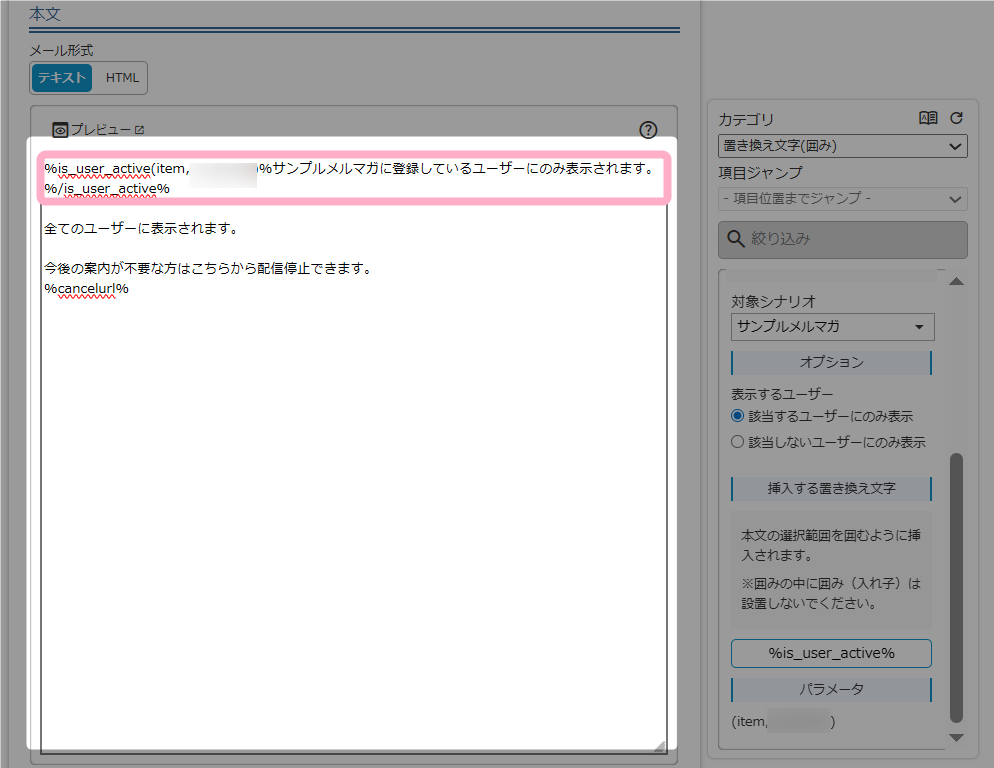Switch mail format to テキスト

point(62,78)
